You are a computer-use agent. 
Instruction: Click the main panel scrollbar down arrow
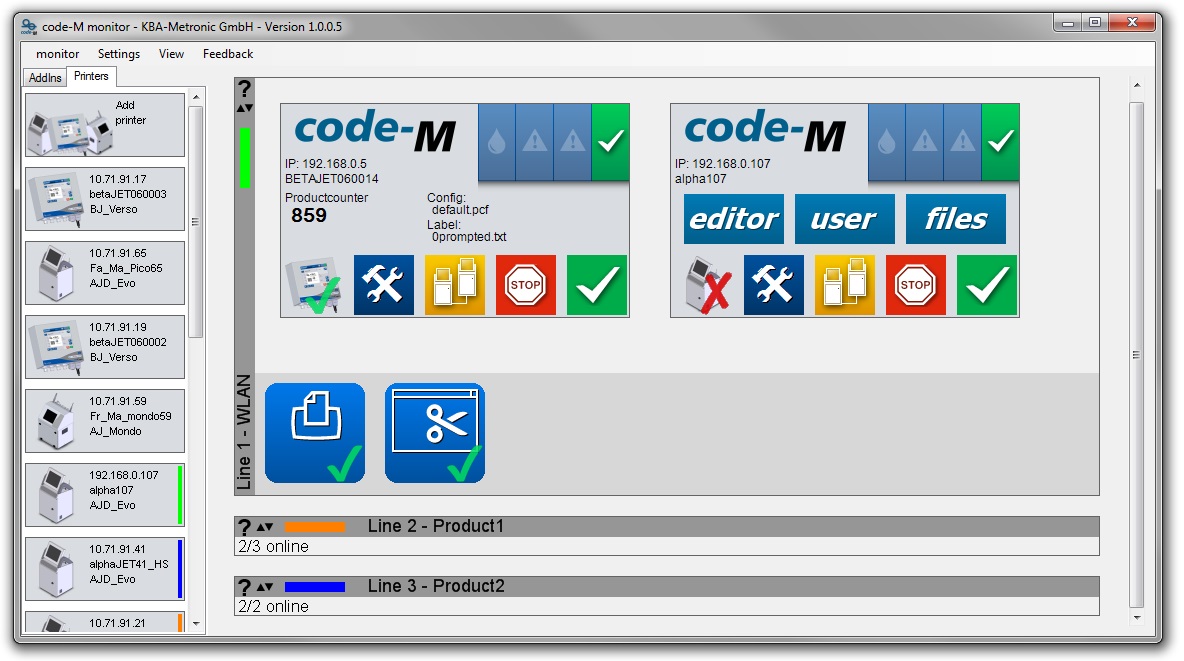click(x=1136, y=618)
